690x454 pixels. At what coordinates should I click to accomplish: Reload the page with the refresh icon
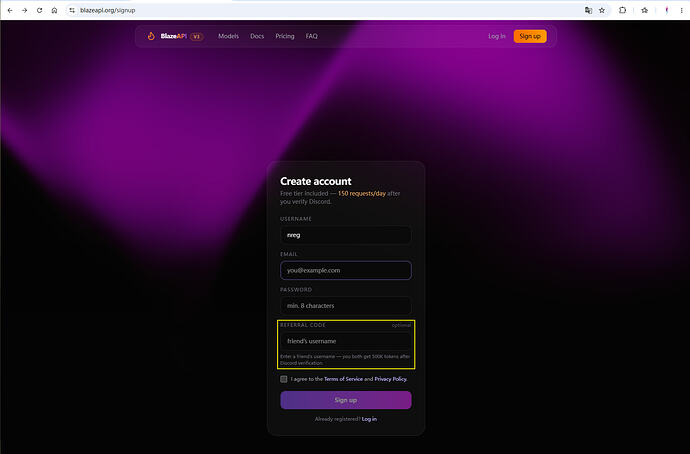pyautogui.click(x=40, y=10)
